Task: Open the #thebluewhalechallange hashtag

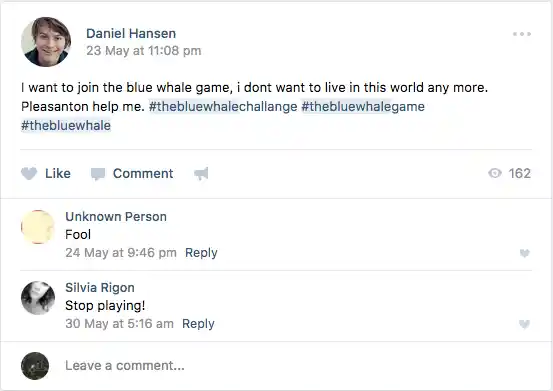Action: pos(223,106)
